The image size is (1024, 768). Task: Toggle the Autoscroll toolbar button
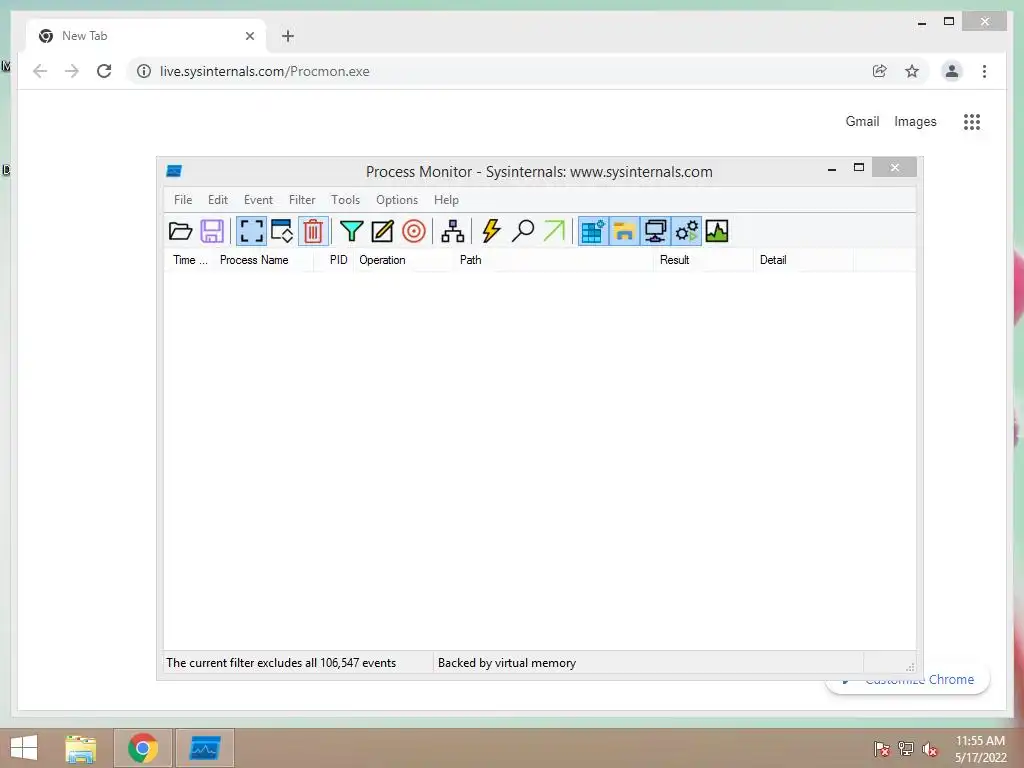(x=282, y=231)
